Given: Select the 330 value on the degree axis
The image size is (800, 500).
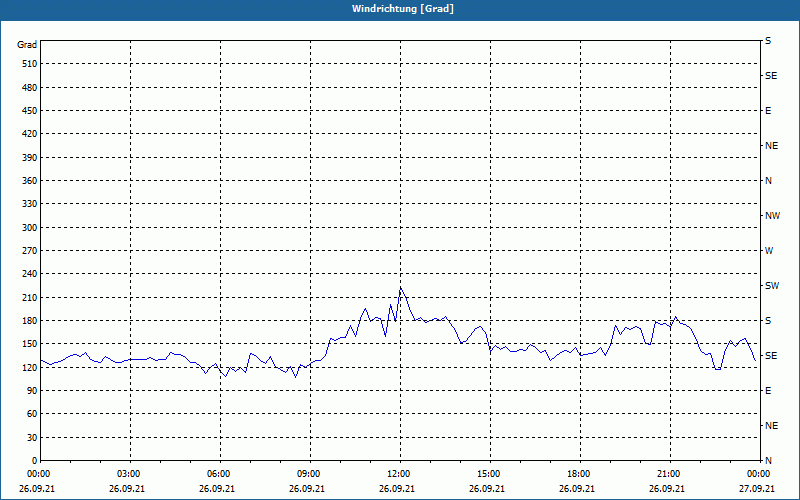Looking at the screenshot, I should point(30,204).
